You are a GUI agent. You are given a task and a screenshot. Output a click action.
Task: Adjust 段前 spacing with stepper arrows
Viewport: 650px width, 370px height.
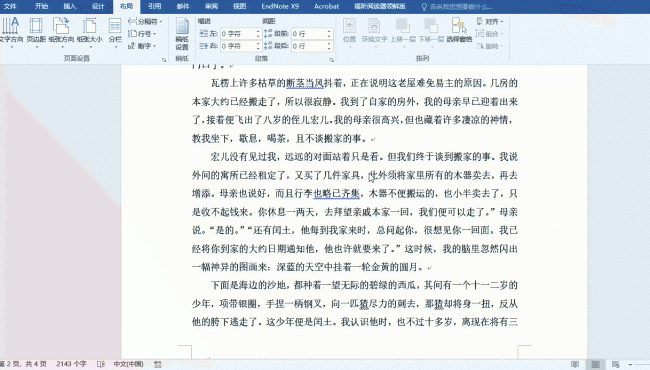coord(329,34)
